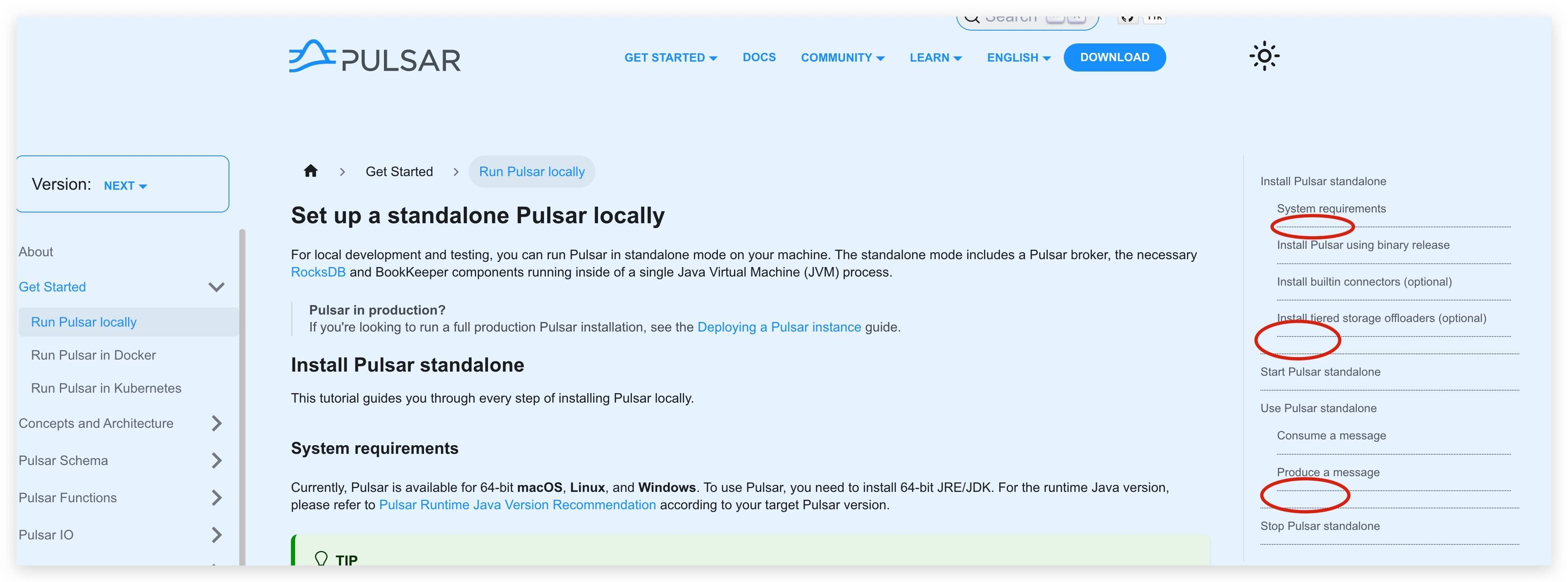Screen dimensions: 1568x582
Task: Jump to System requirements in right panel
Action: [1331, 208]
